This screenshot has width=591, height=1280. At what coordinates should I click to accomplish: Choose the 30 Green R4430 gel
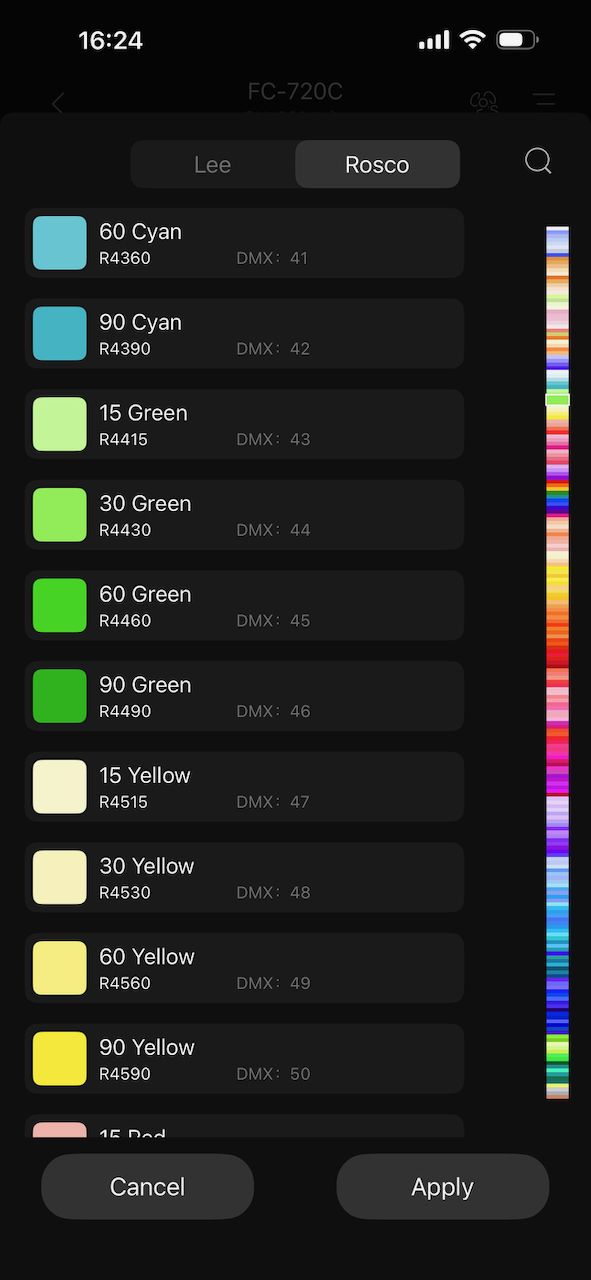(244, 514)
